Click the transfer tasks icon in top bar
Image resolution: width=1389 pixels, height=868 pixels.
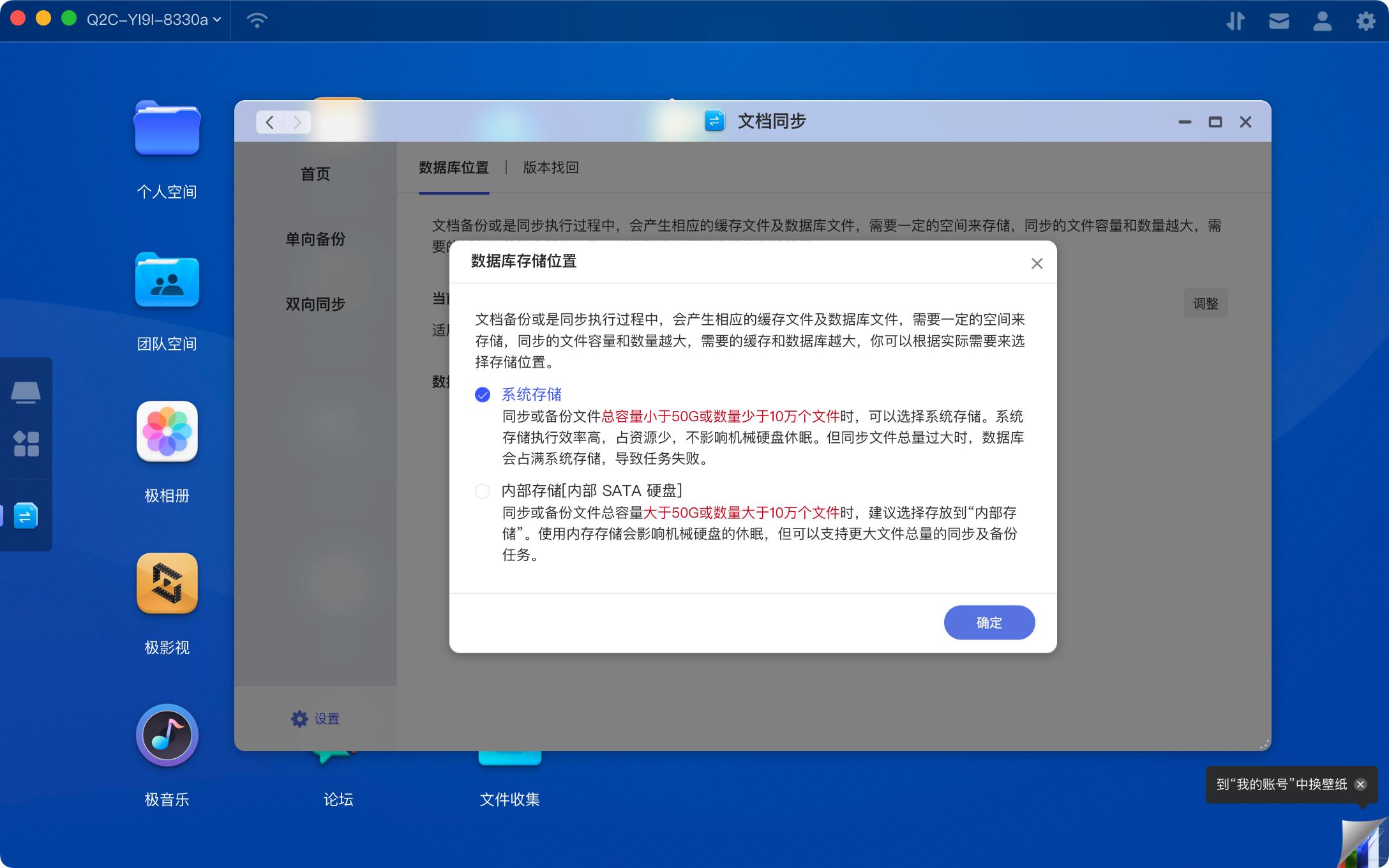1236,20
